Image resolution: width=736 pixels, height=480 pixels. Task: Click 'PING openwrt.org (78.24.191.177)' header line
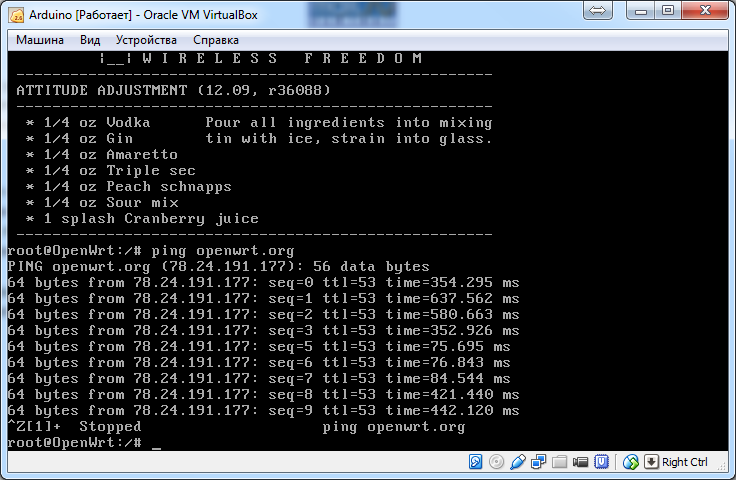[x=218, y=267]
